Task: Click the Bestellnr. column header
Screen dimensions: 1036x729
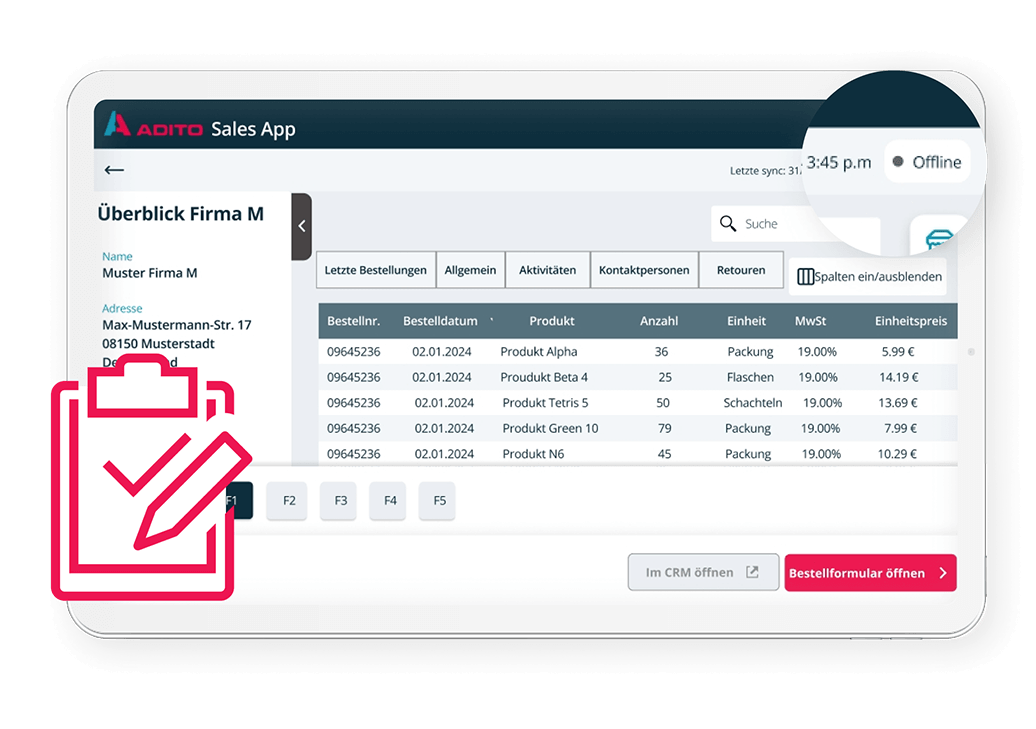Action: click(353, 321)
